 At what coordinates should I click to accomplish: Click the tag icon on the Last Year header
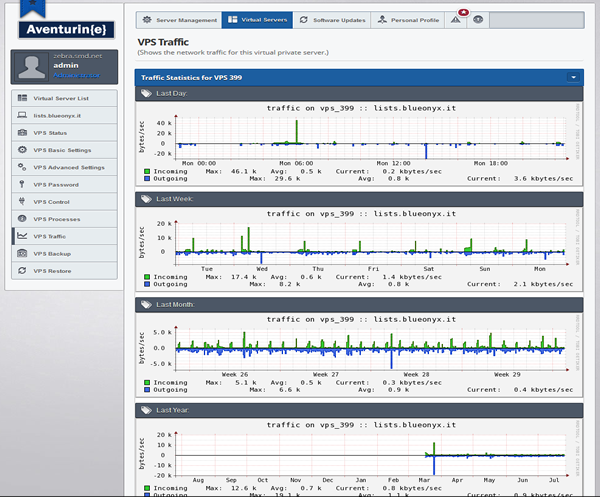click(146, 410)
